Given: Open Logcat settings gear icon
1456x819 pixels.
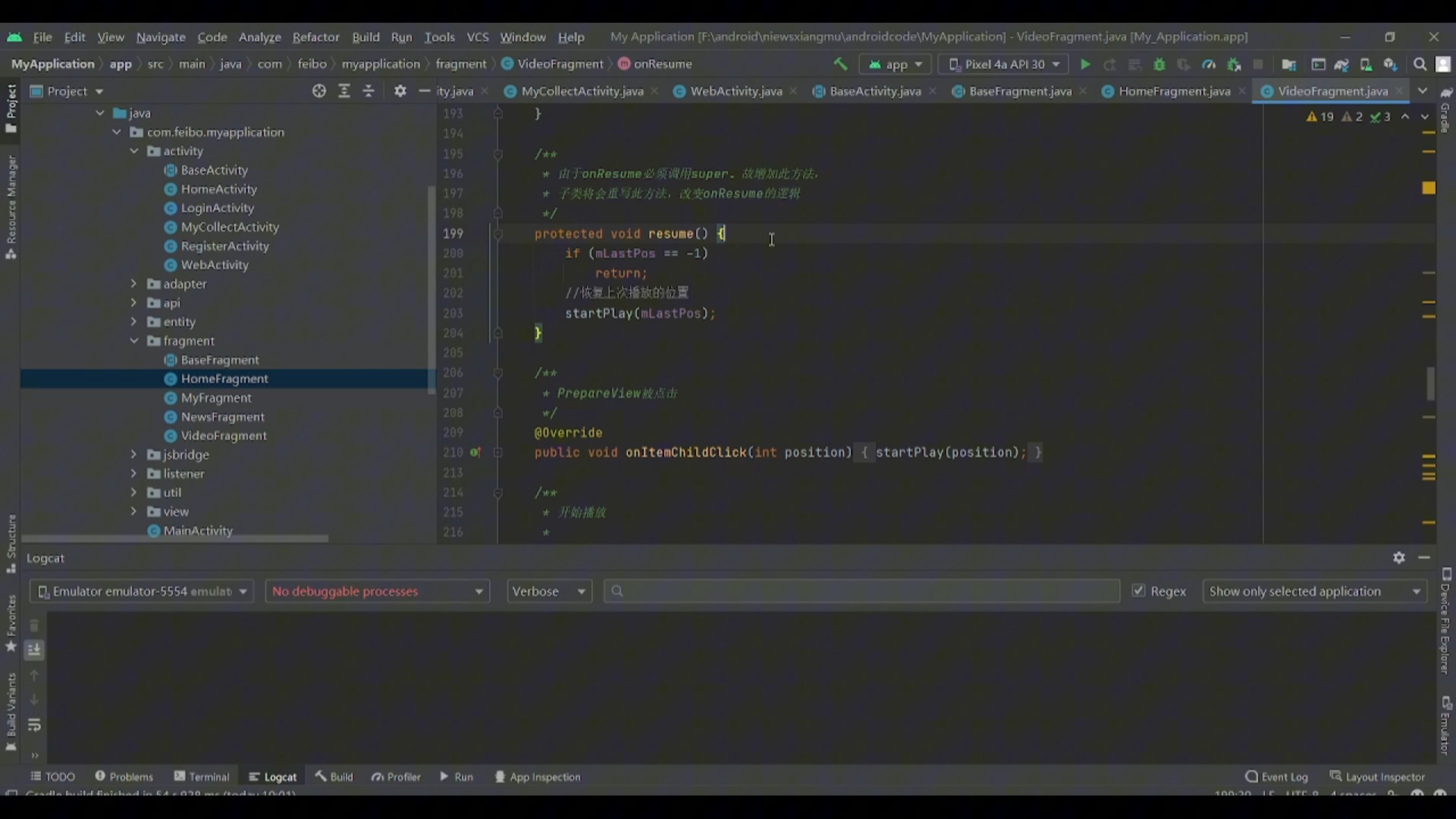Looking at the screenshot, I should pyautogui.click(x=1399, y=558).
